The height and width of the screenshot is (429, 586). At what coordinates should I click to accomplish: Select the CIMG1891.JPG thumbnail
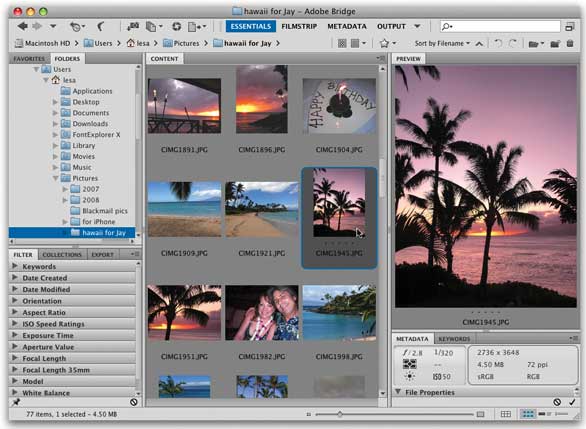pyautogui.click(x=184, y=106)
